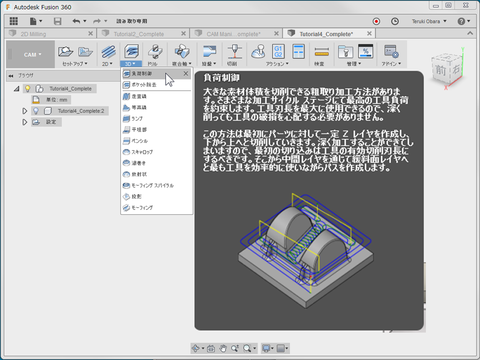Open the Help question mark menu

coord(463,21)
